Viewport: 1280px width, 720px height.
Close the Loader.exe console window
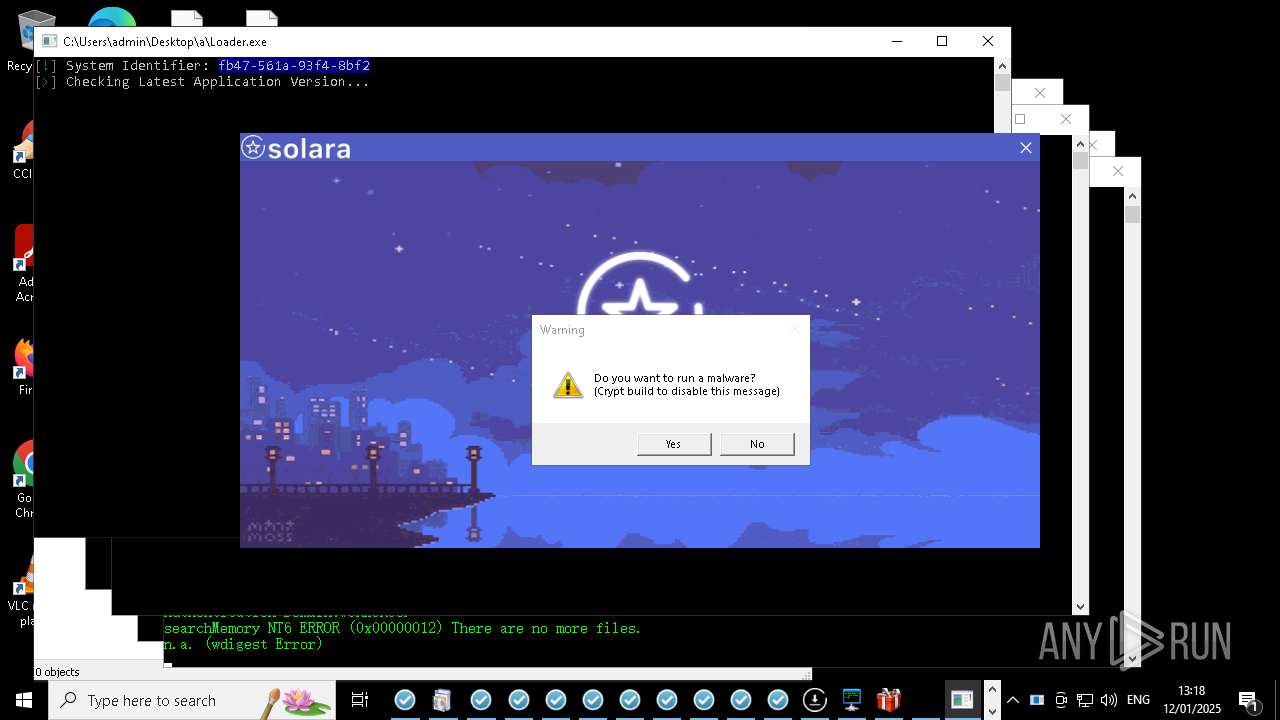pyautogui.click(x=988, y=41)
